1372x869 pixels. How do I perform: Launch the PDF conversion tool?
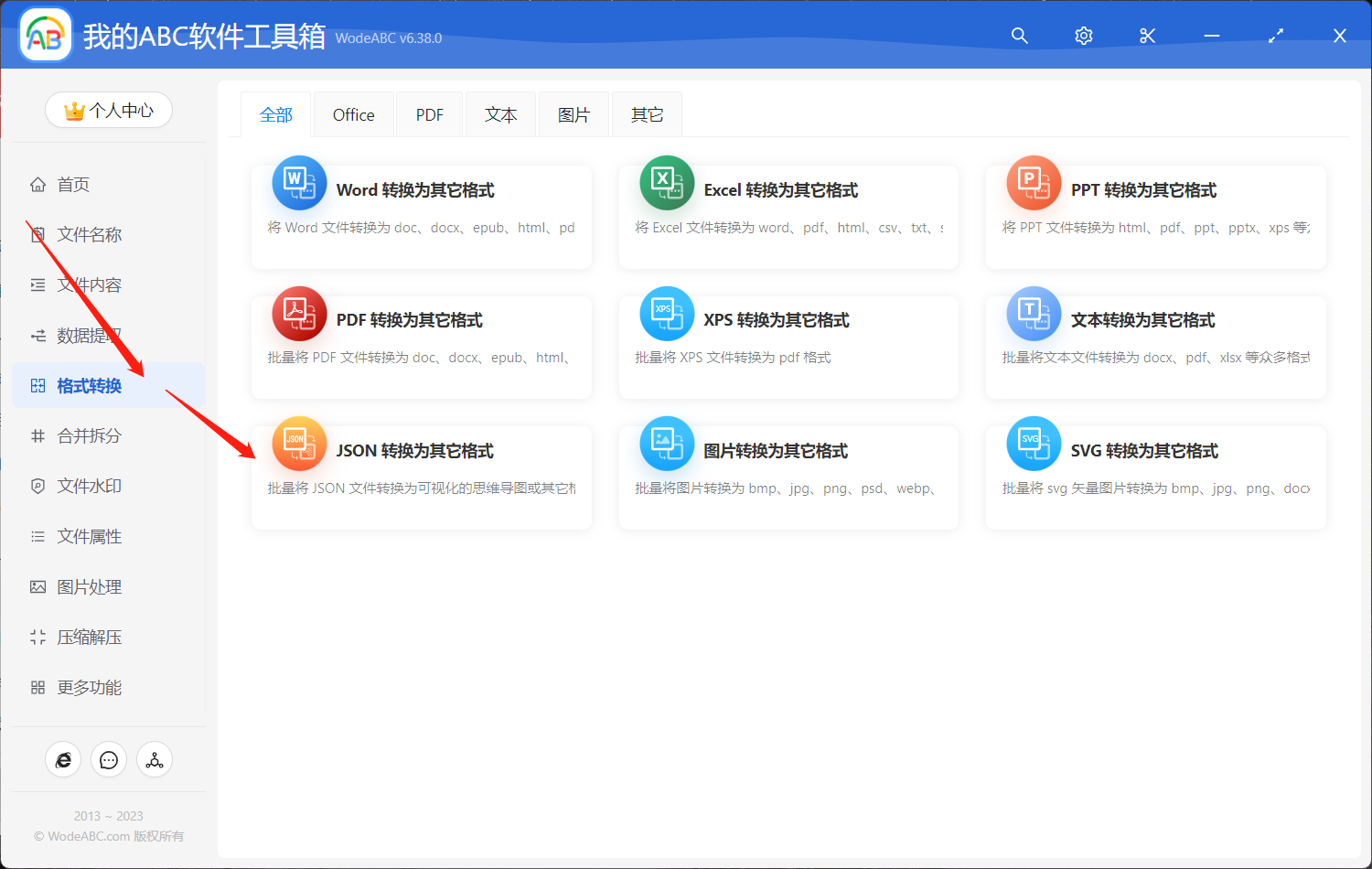(421, 347)
